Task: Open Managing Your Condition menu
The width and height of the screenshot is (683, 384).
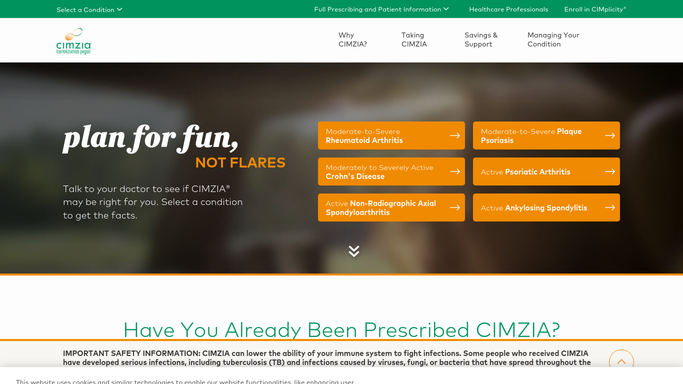Action: (x=553, y=40)
